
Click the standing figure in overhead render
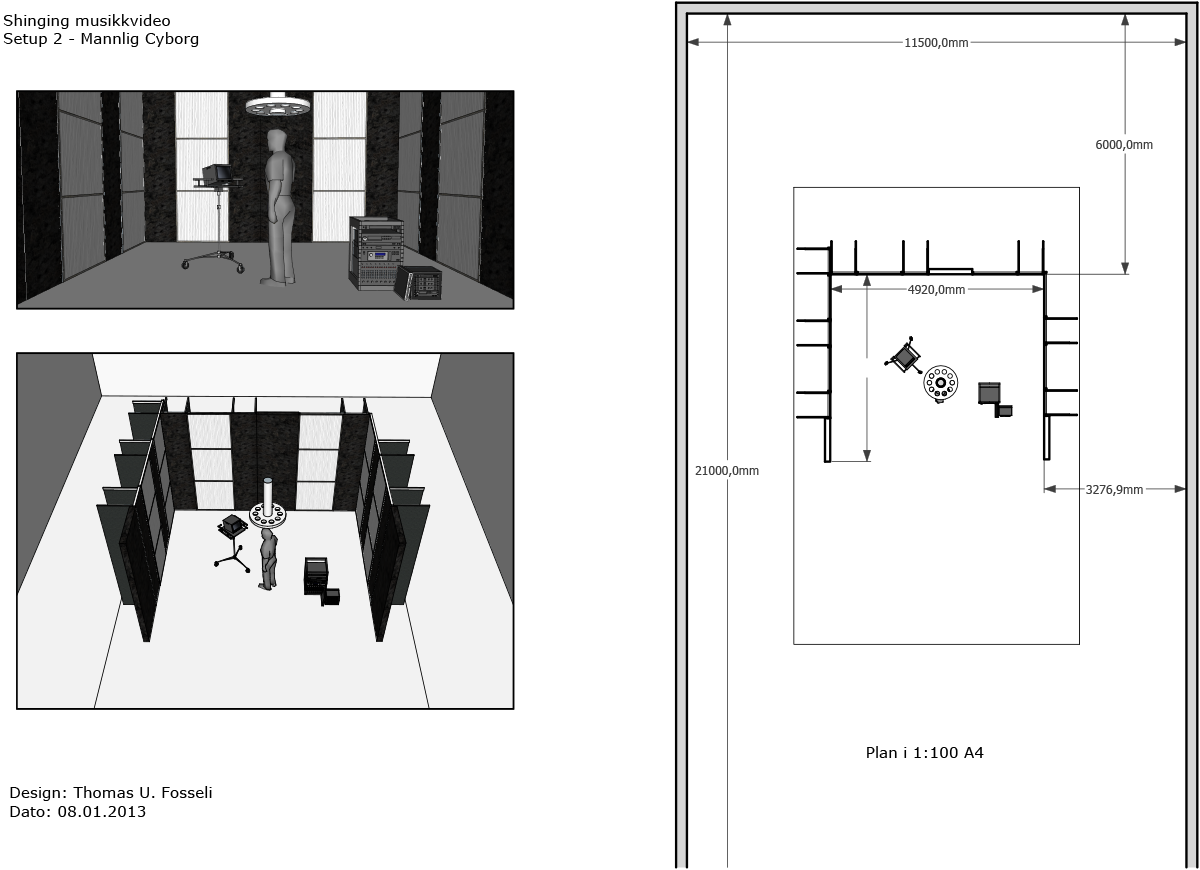pyautogui.click(x=267, y=559)
